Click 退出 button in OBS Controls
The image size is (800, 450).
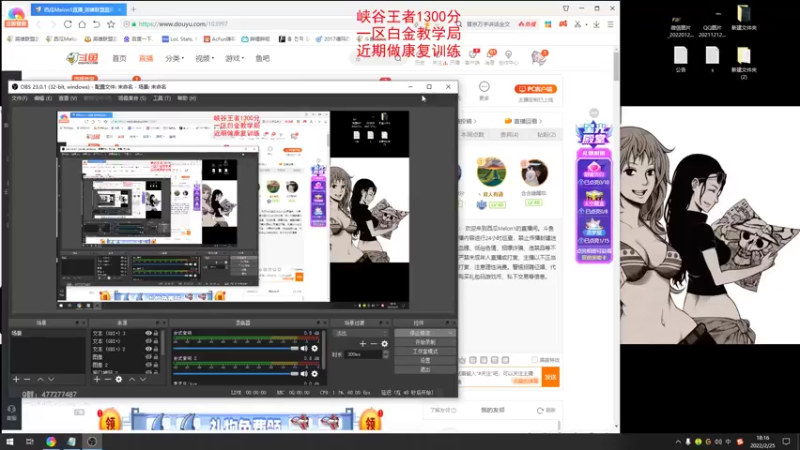[425, 369]
